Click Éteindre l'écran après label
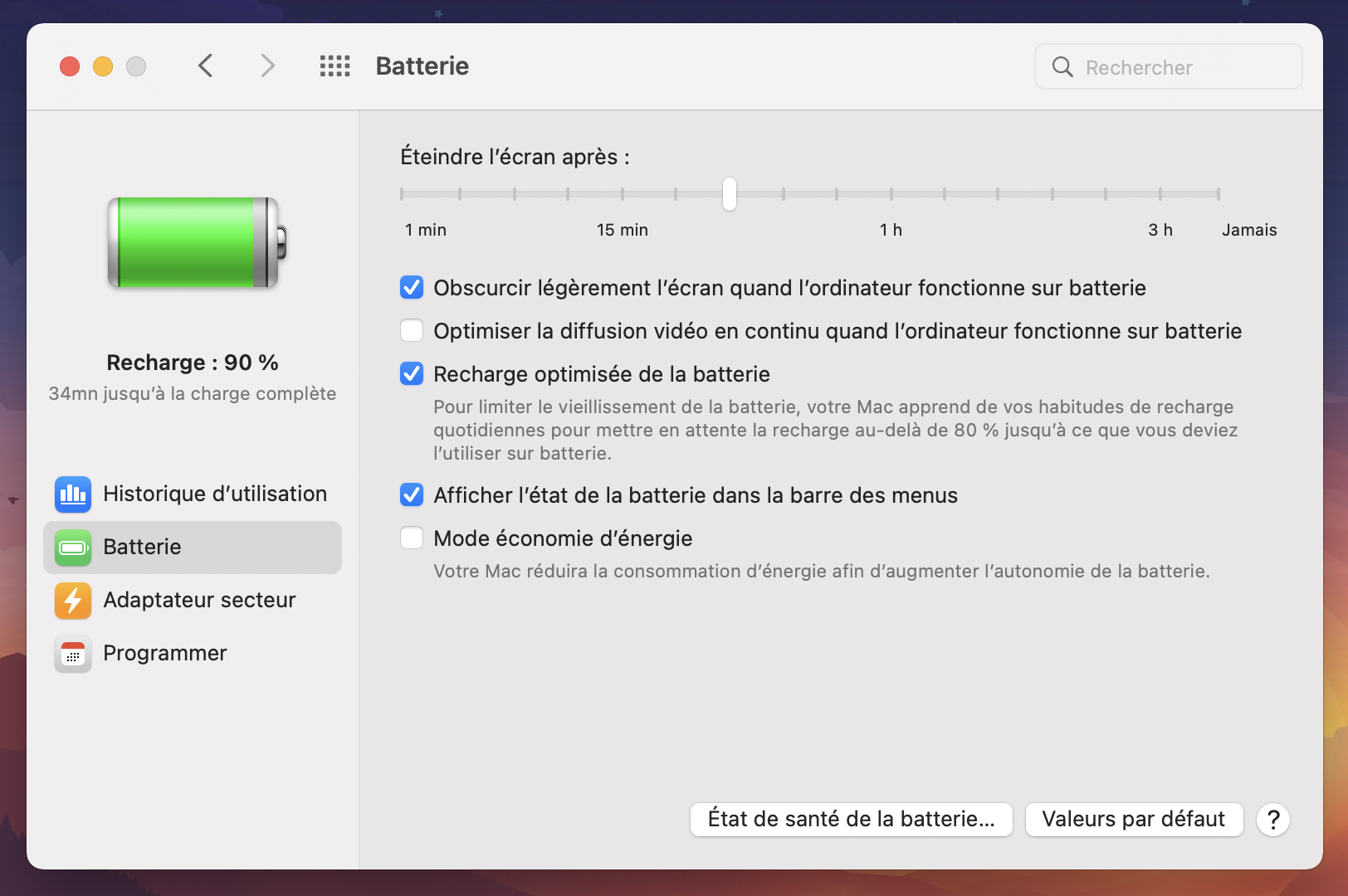 coord(515,157)
